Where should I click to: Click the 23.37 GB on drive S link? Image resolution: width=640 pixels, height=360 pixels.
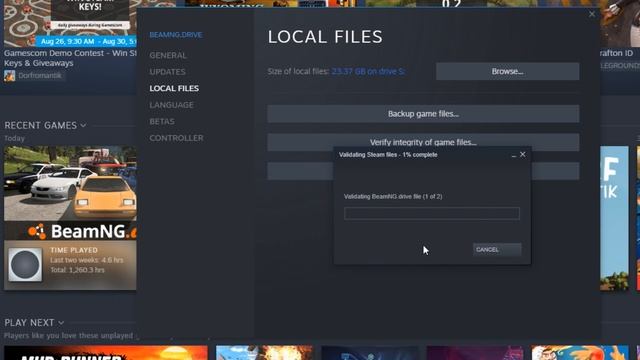(368, 71)
